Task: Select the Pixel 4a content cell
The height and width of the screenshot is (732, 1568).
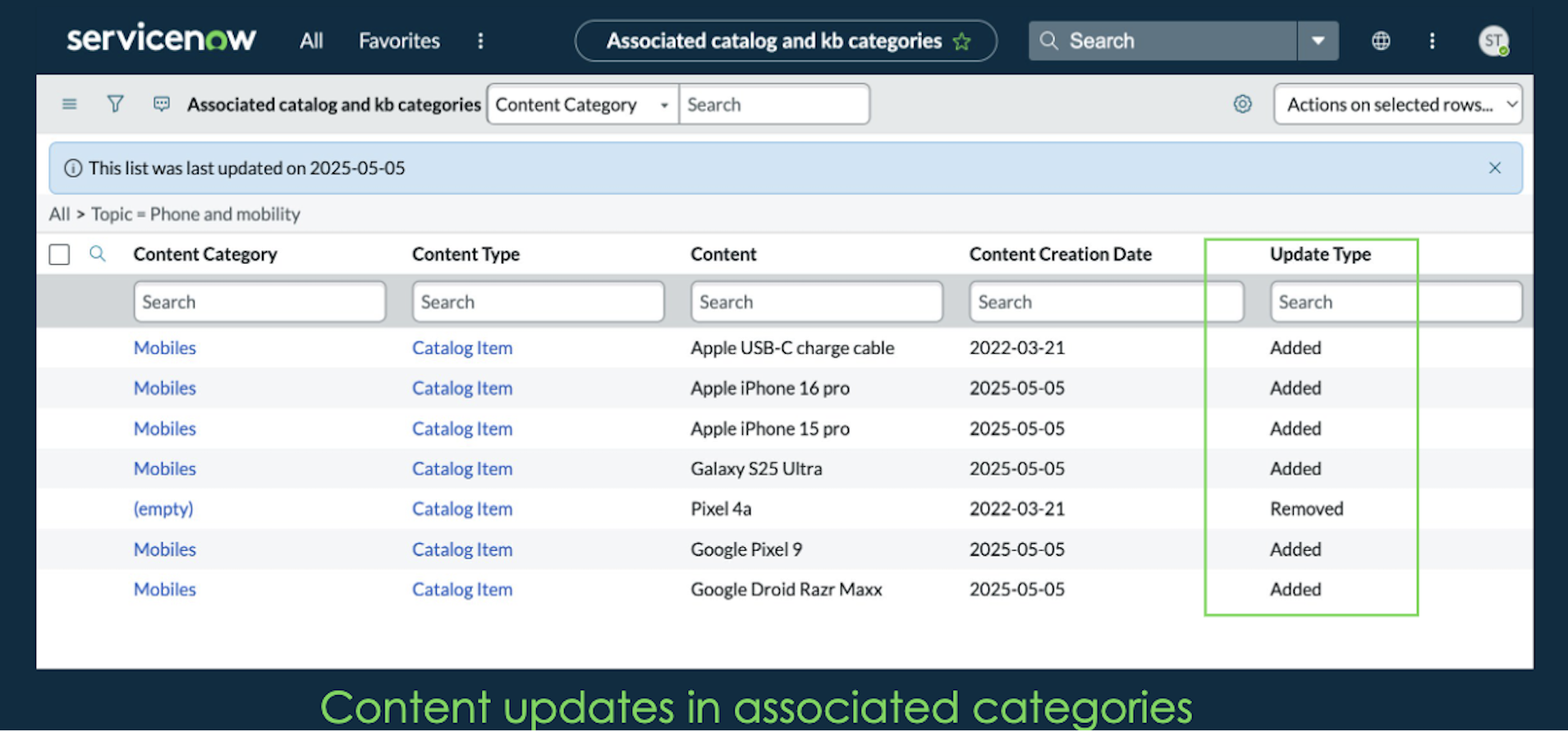Action: click(721, 509)
